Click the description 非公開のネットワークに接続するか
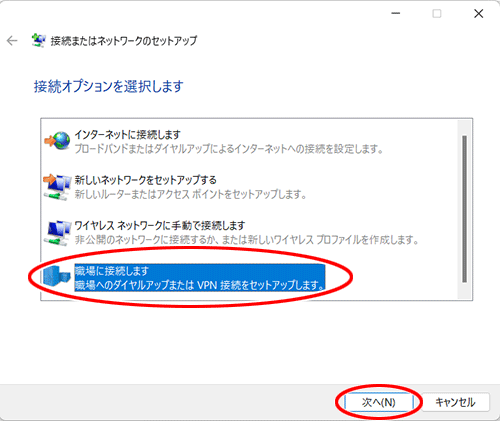Screen dimensions: 500x421 pyautogui.click(x=247, y=240)
